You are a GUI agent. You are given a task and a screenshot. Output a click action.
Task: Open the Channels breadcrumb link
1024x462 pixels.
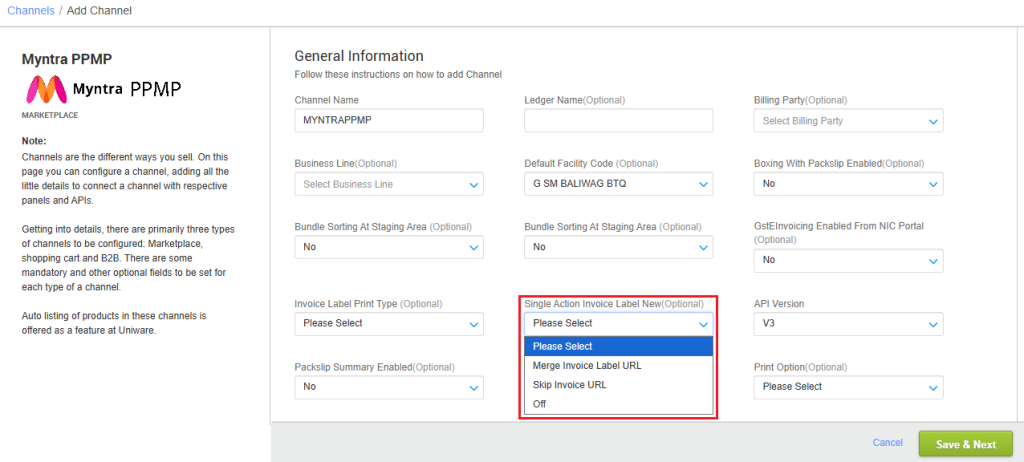pos(31,11)
